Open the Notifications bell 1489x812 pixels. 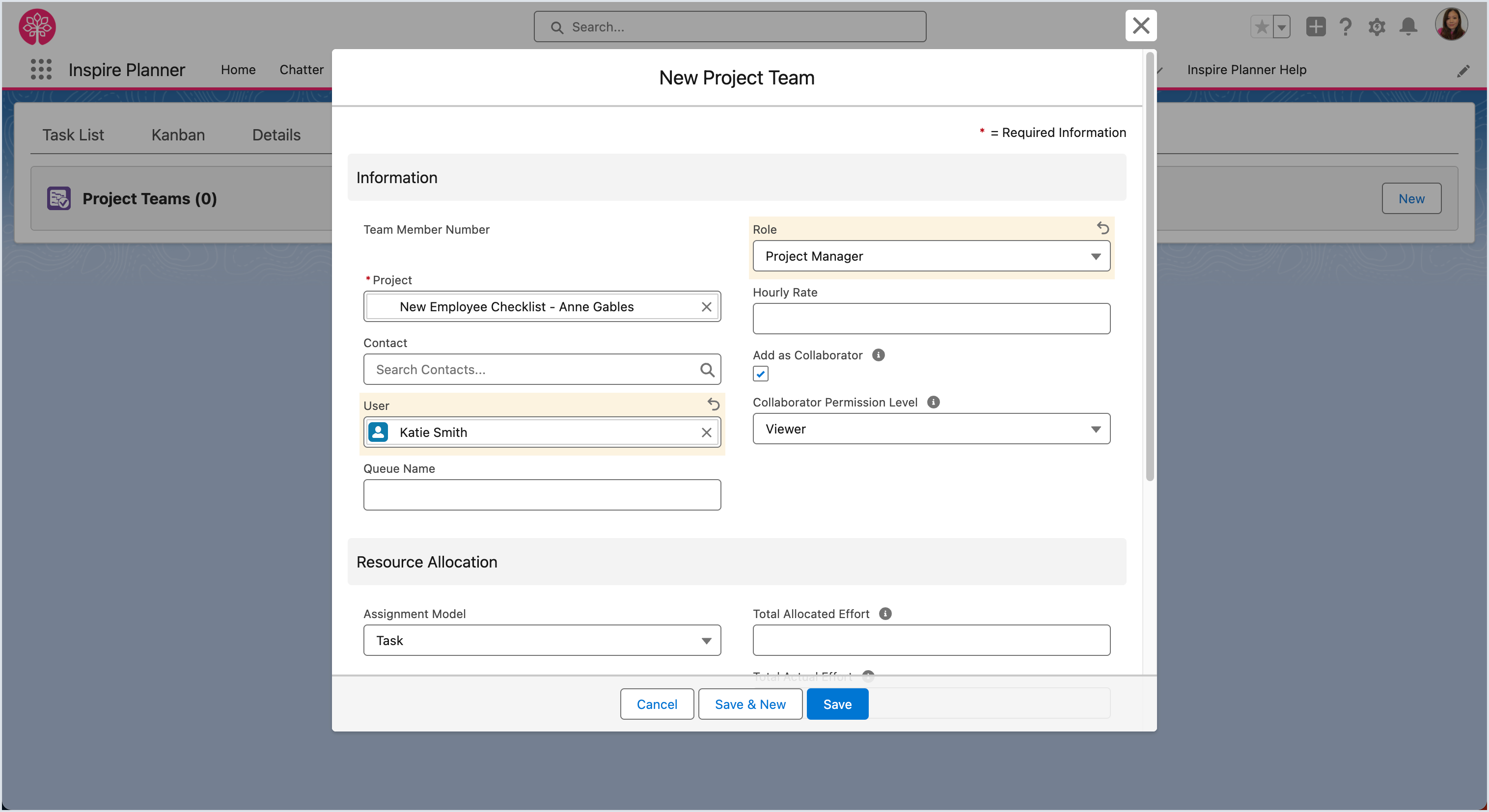click(1408, 27)
